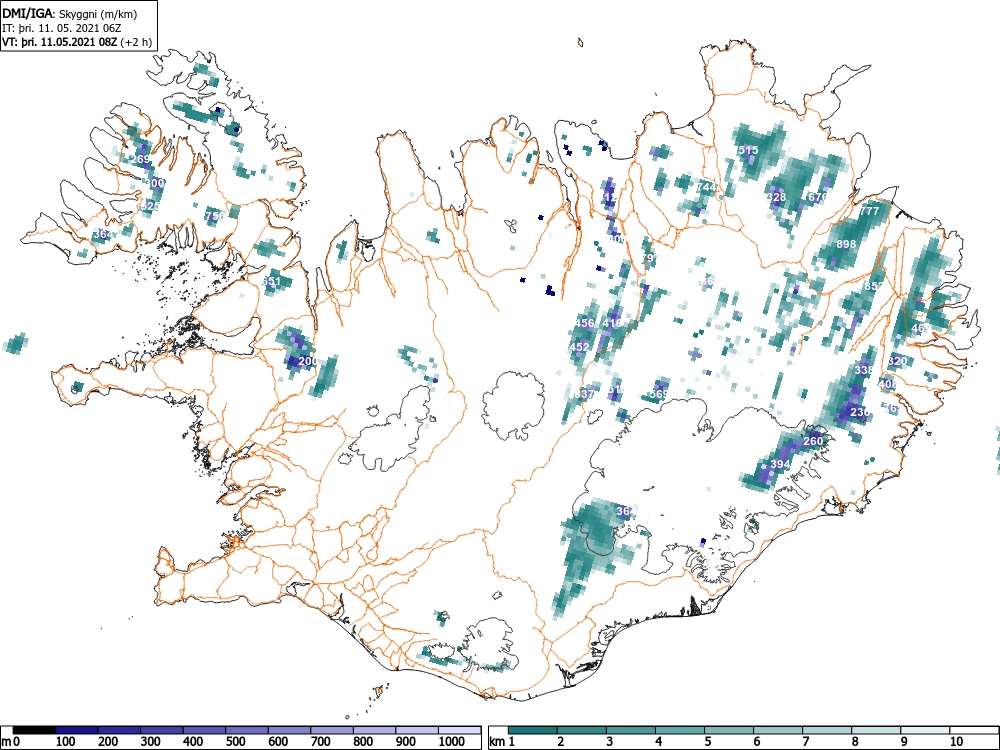Click the '320' map value label
1000x750 pixels.
[897, 361]
